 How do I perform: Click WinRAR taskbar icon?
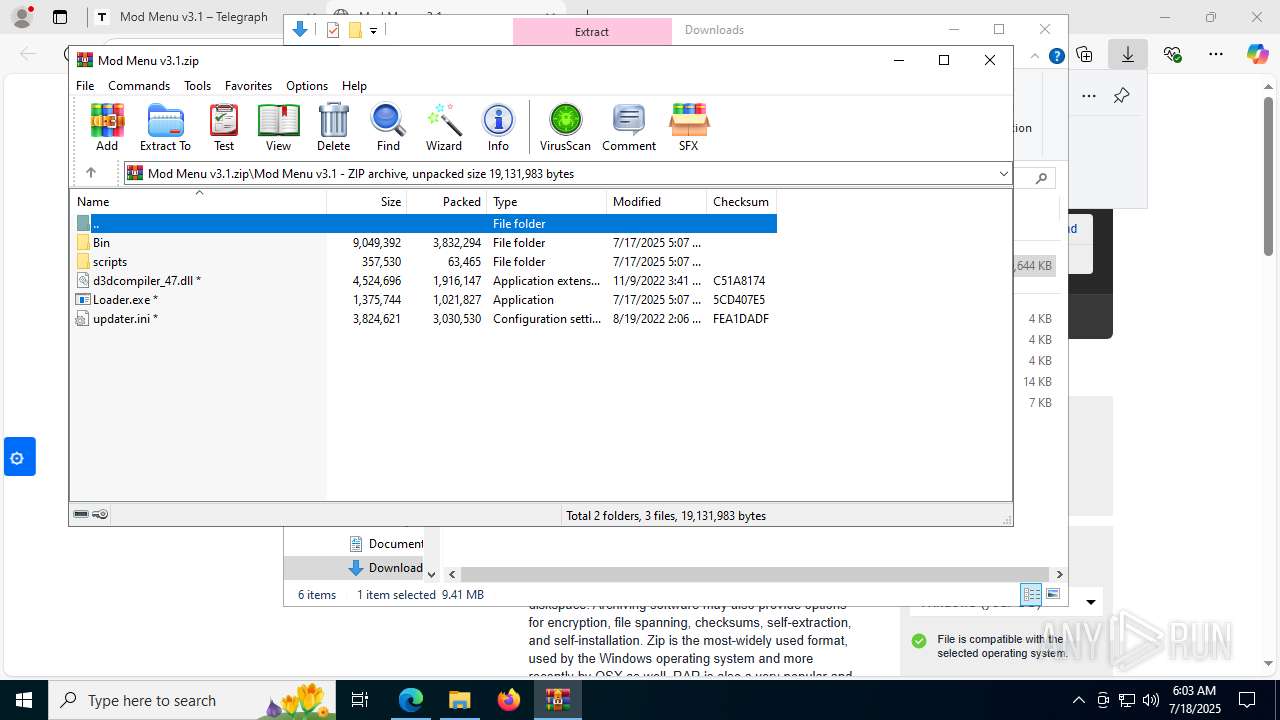point(557,700)
